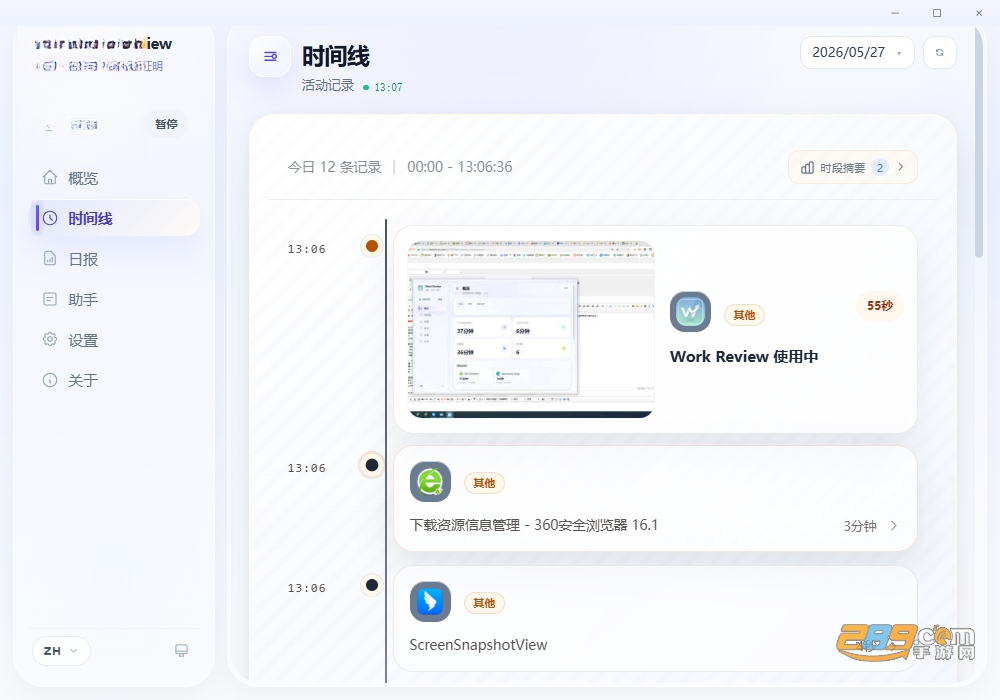Open the date picker showing 2026/05/27
Viewport: 1000px width, 700px height.
click(857, 52)
